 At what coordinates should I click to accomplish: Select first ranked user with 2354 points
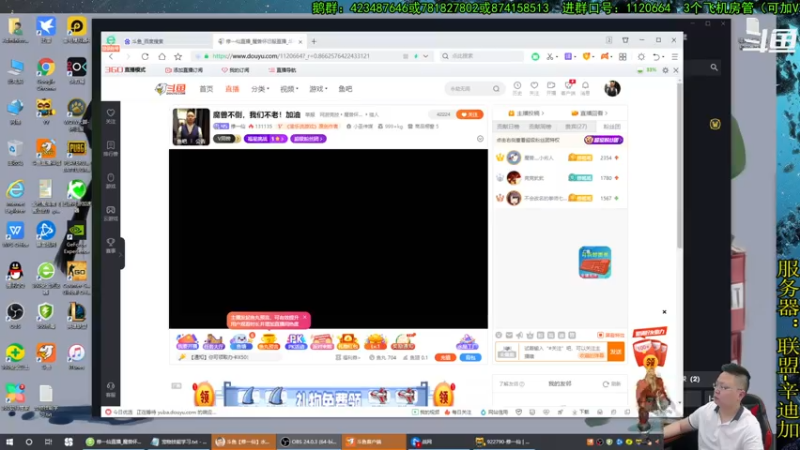click(560, 158)
